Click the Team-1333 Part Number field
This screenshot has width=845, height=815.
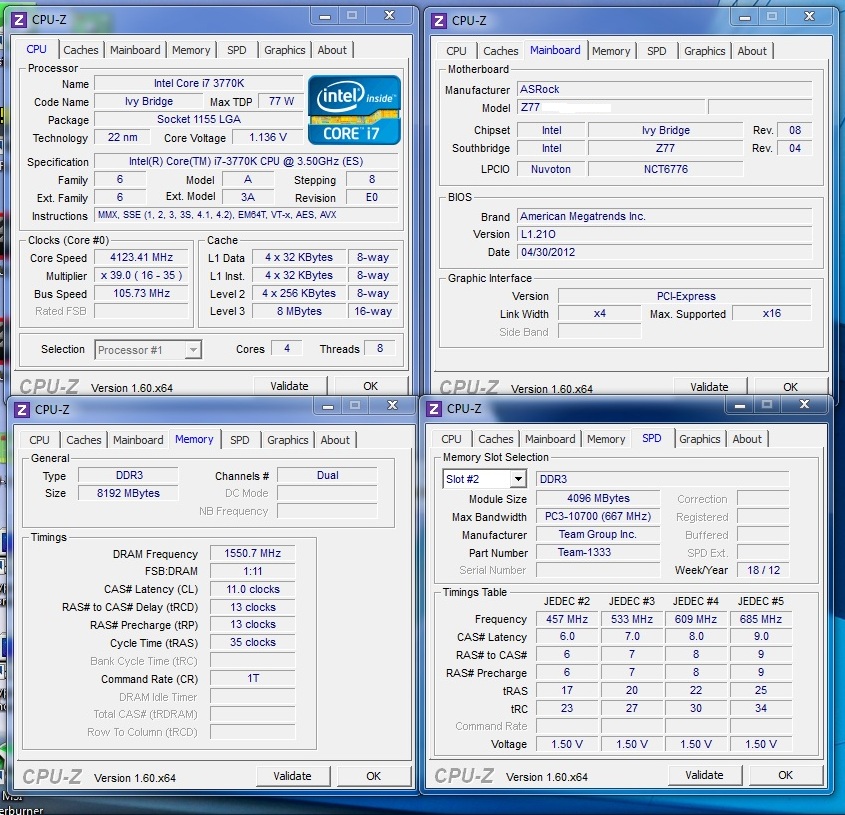(x=598, y=552)
